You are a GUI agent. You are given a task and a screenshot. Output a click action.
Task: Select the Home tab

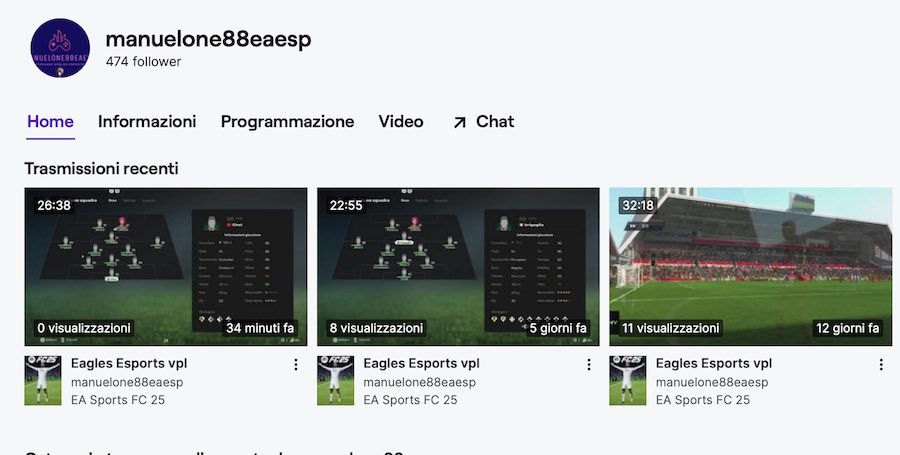click(51, 122)
